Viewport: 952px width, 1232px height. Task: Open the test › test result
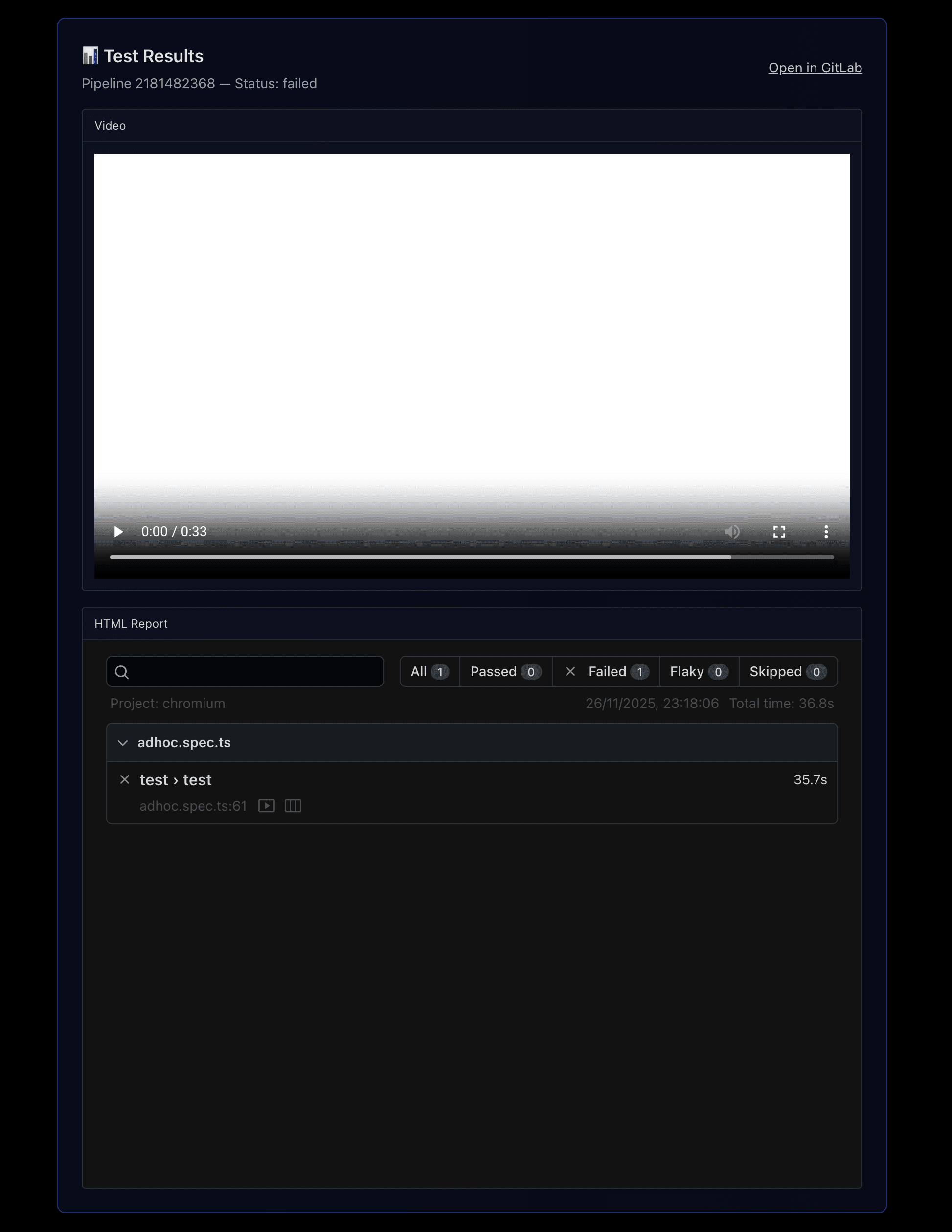(176, 780)
